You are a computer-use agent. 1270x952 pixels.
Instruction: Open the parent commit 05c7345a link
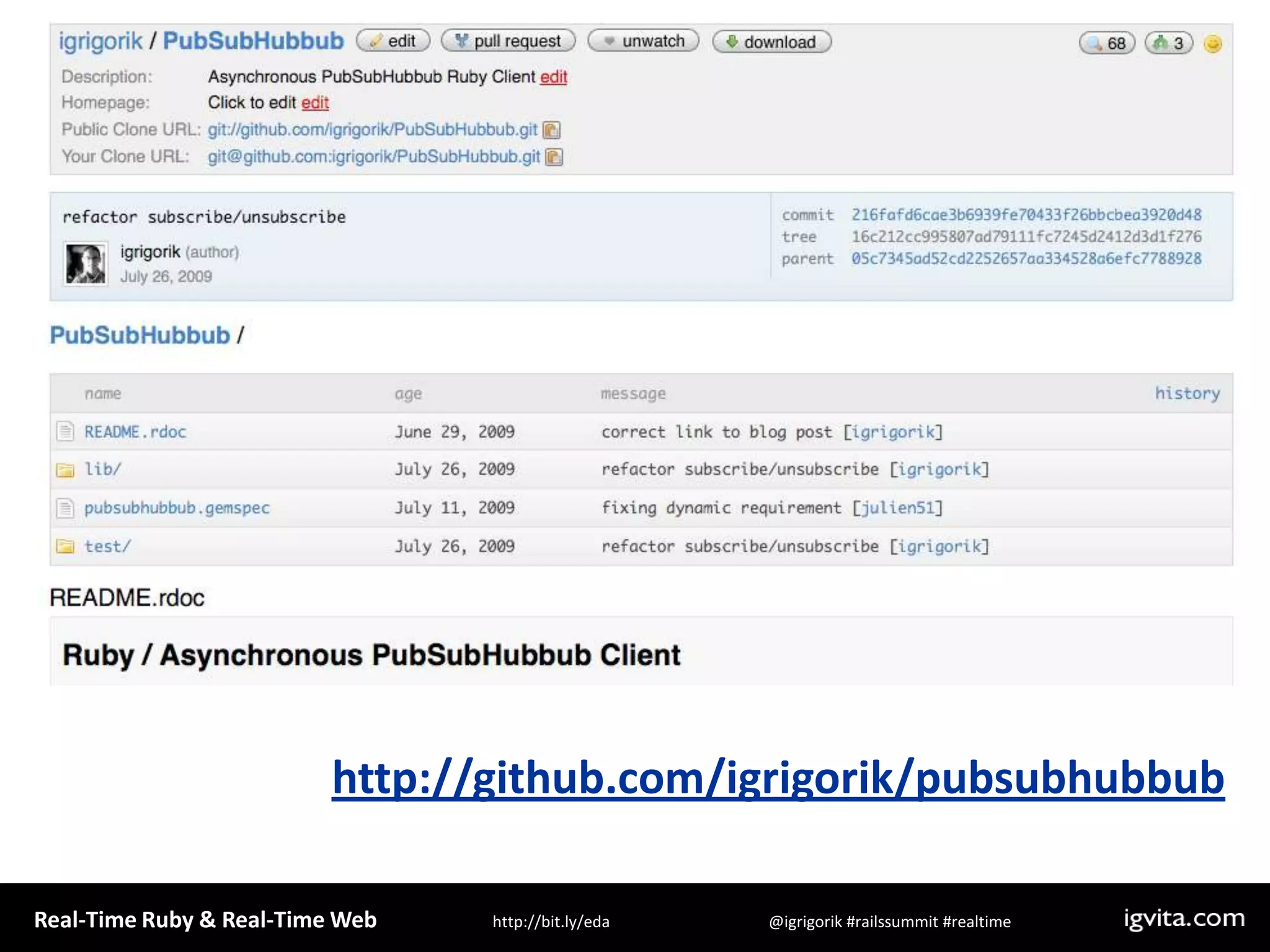point(1026,258)
